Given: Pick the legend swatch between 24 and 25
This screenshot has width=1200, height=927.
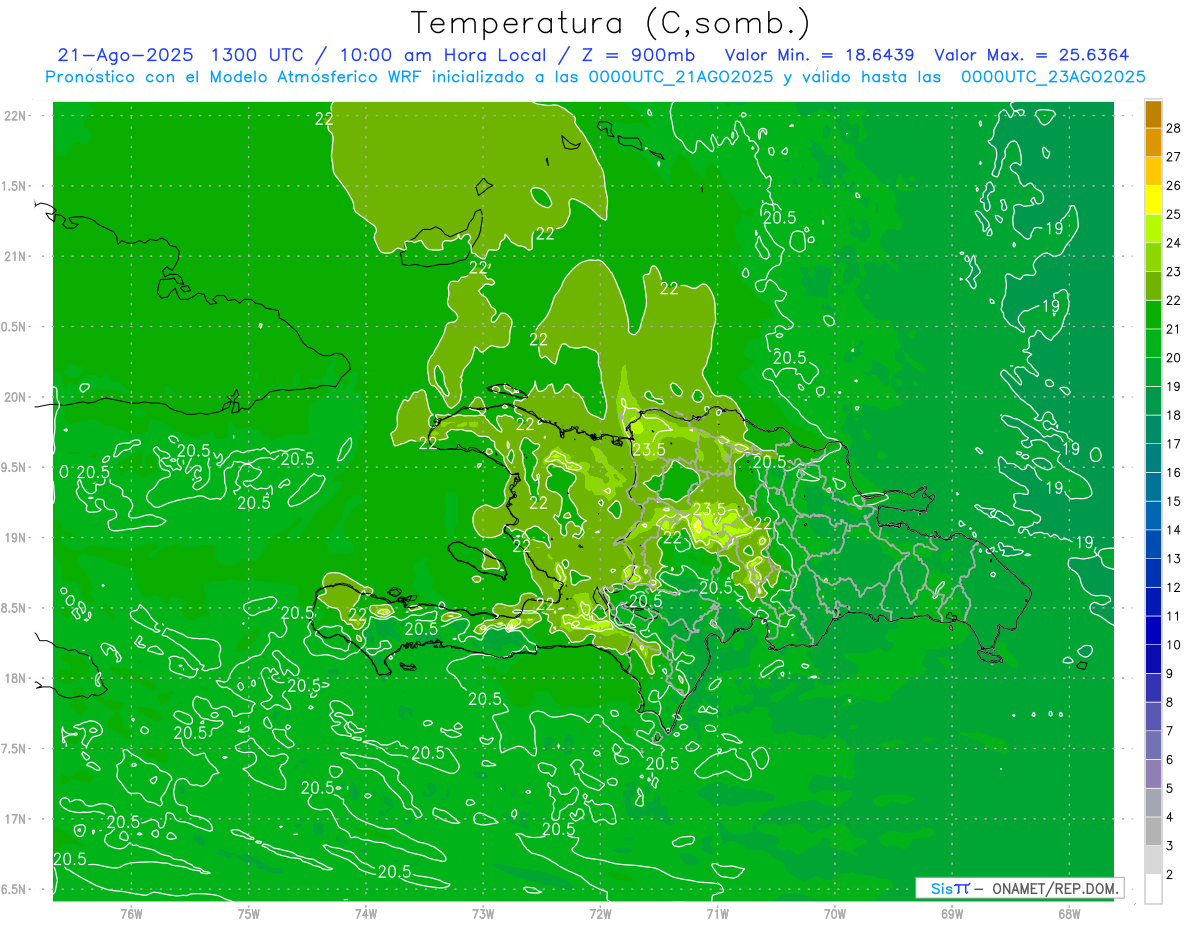Looking at the screenshot, I should [x=1153, y=229].
